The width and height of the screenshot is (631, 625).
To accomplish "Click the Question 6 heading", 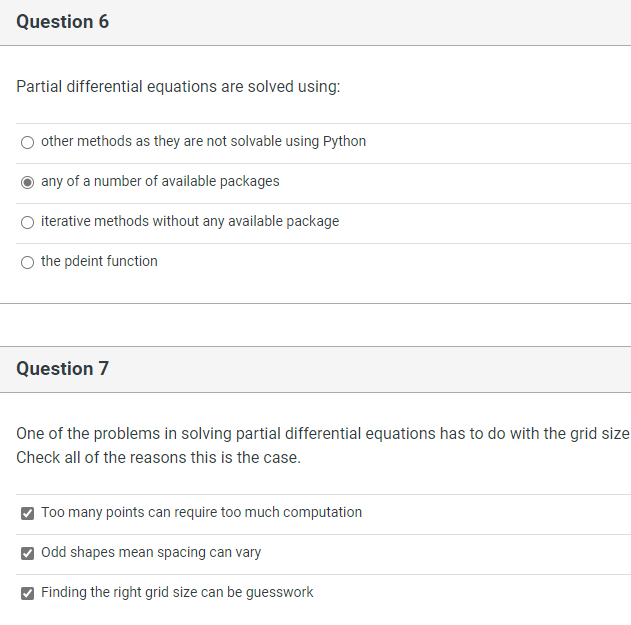I will click(x=62, y=22).
